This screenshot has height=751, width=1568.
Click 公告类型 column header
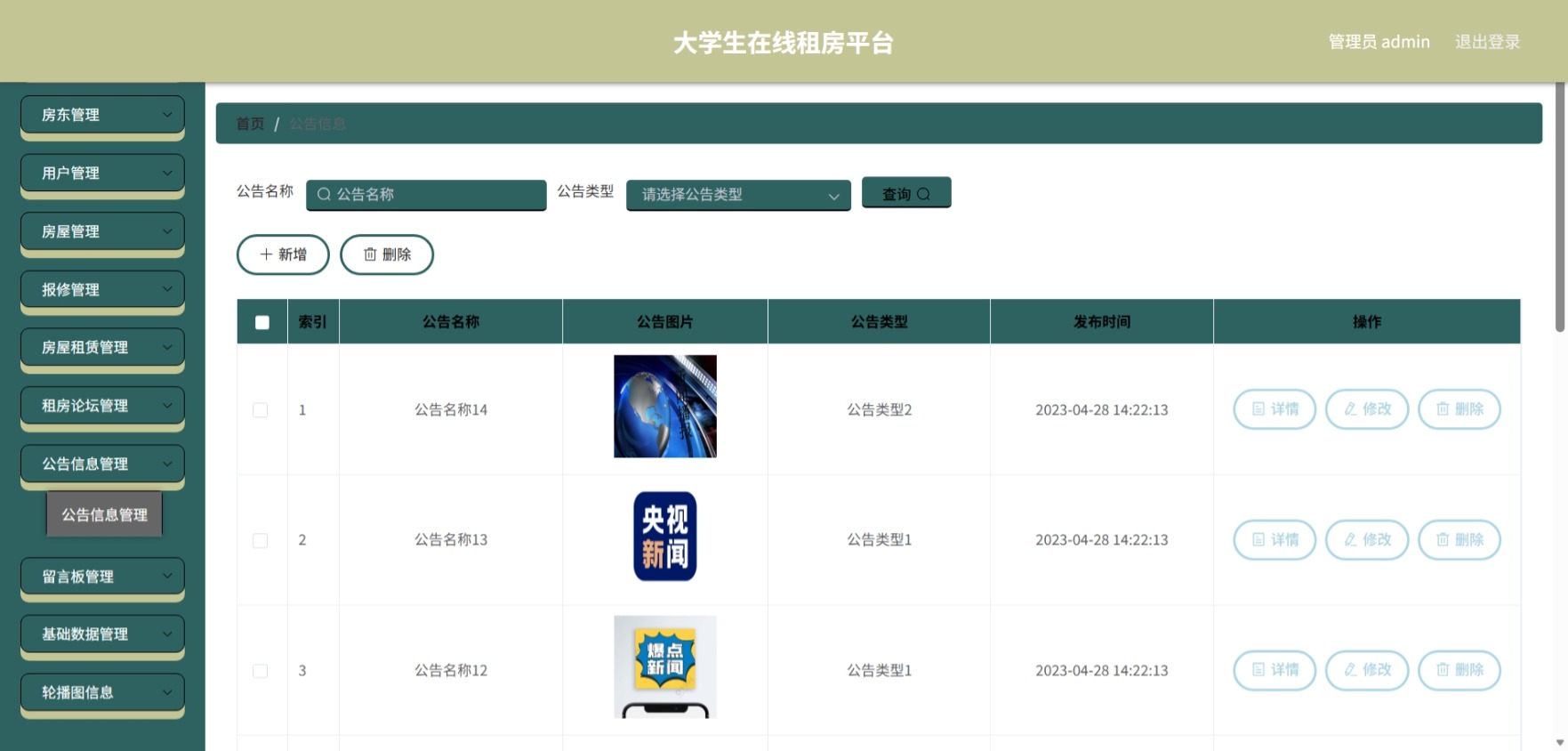880,322
